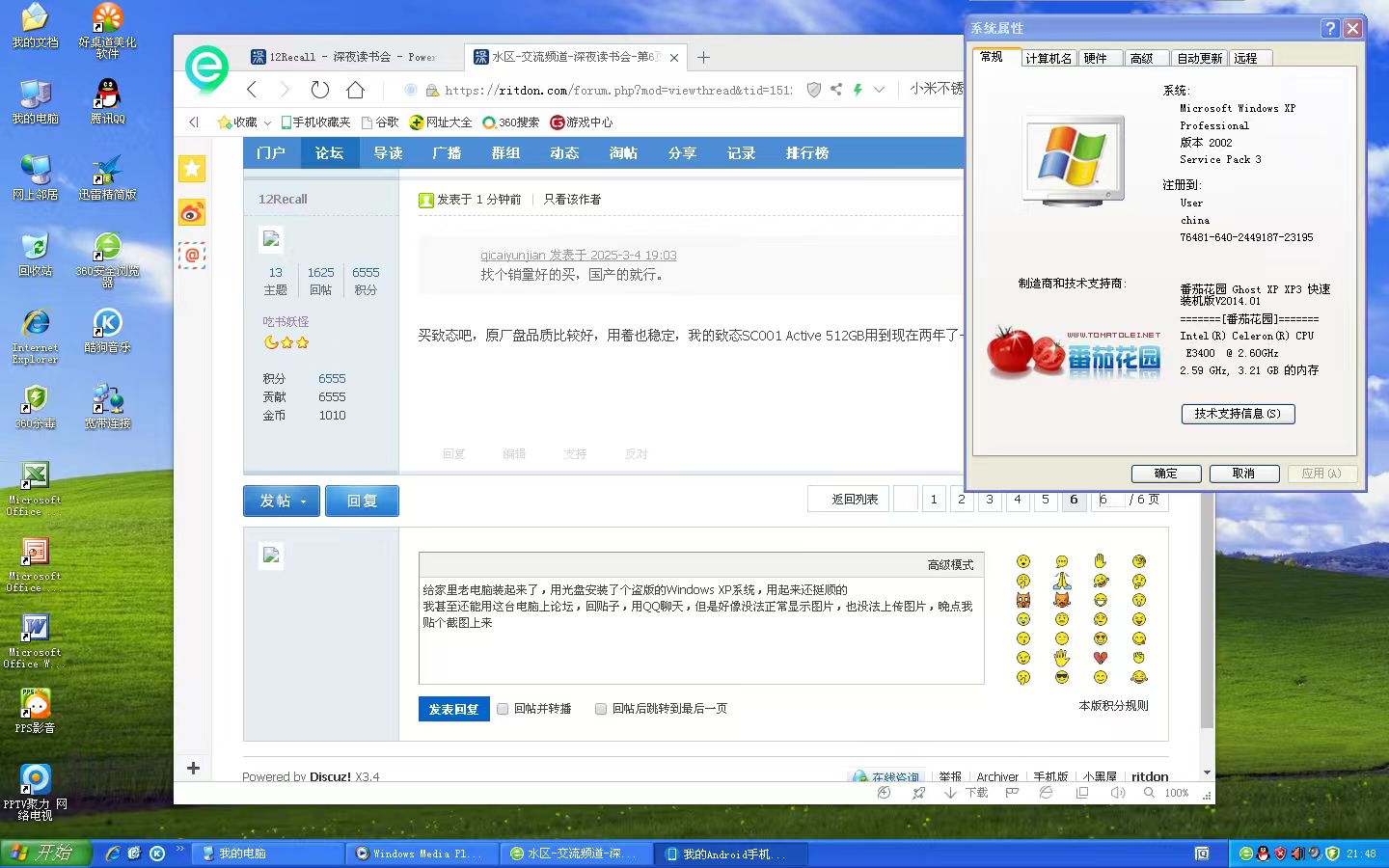The image size is (1389, 868).
Task: Go to page 5 of the thread
Action: pyautogui.click(x=1045, y=500)
